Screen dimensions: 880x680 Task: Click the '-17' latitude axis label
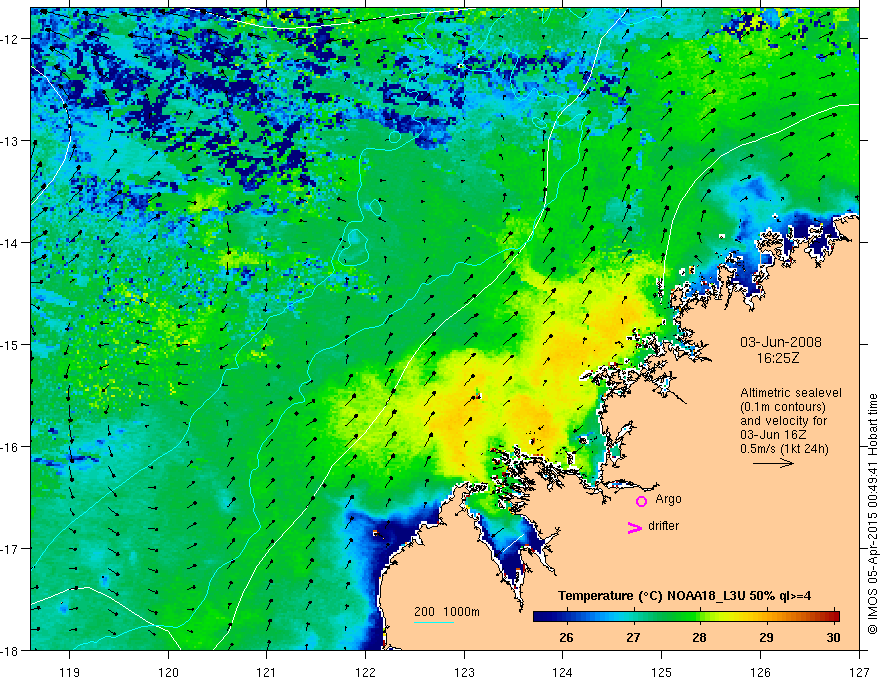[9, 549]
